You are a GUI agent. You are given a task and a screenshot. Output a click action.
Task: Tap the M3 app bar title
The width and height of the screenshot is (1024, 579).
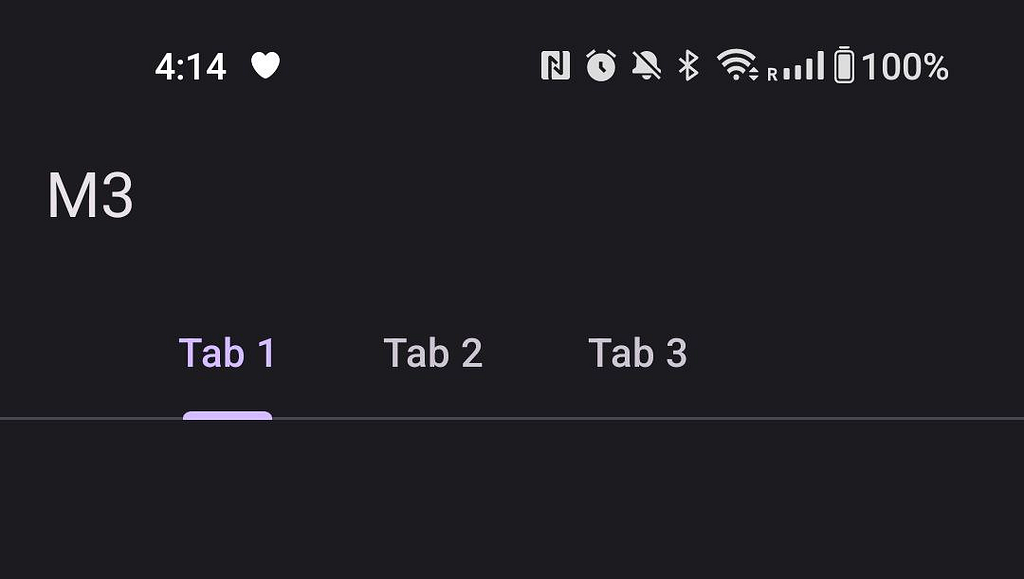tap(90, 196)
